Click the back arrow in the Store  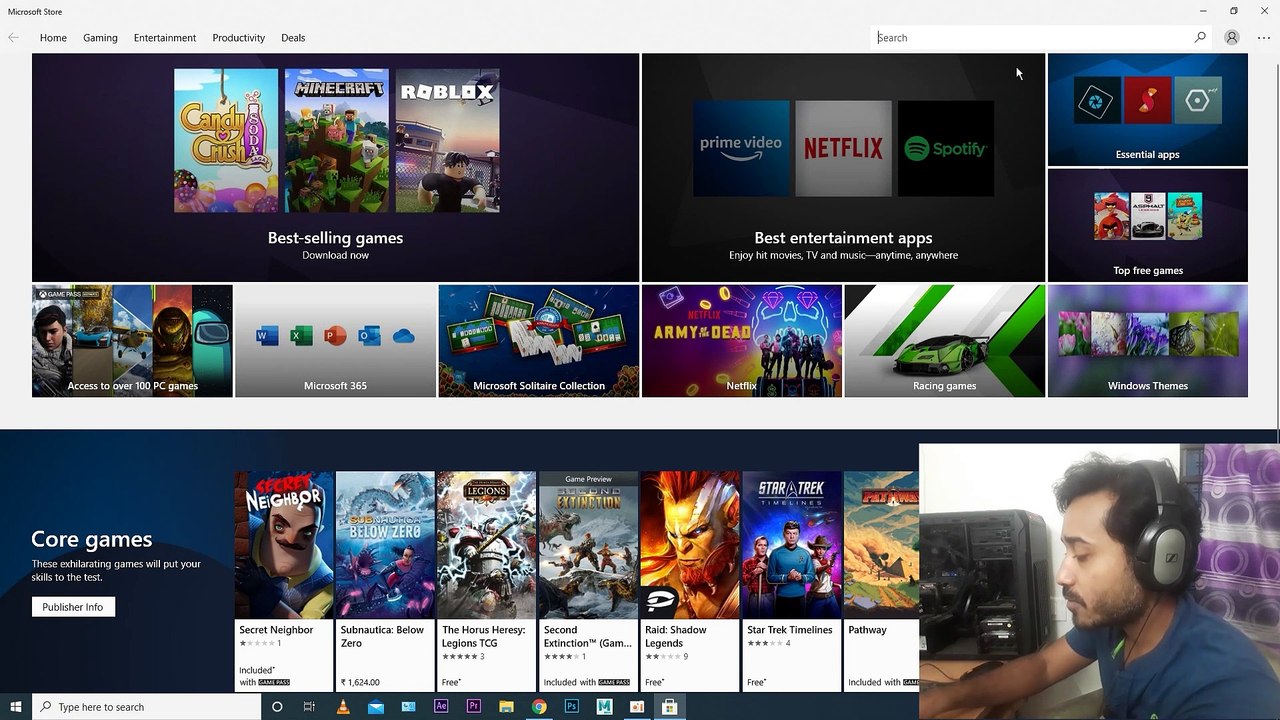pyautogui.click(x=13, y=38)
